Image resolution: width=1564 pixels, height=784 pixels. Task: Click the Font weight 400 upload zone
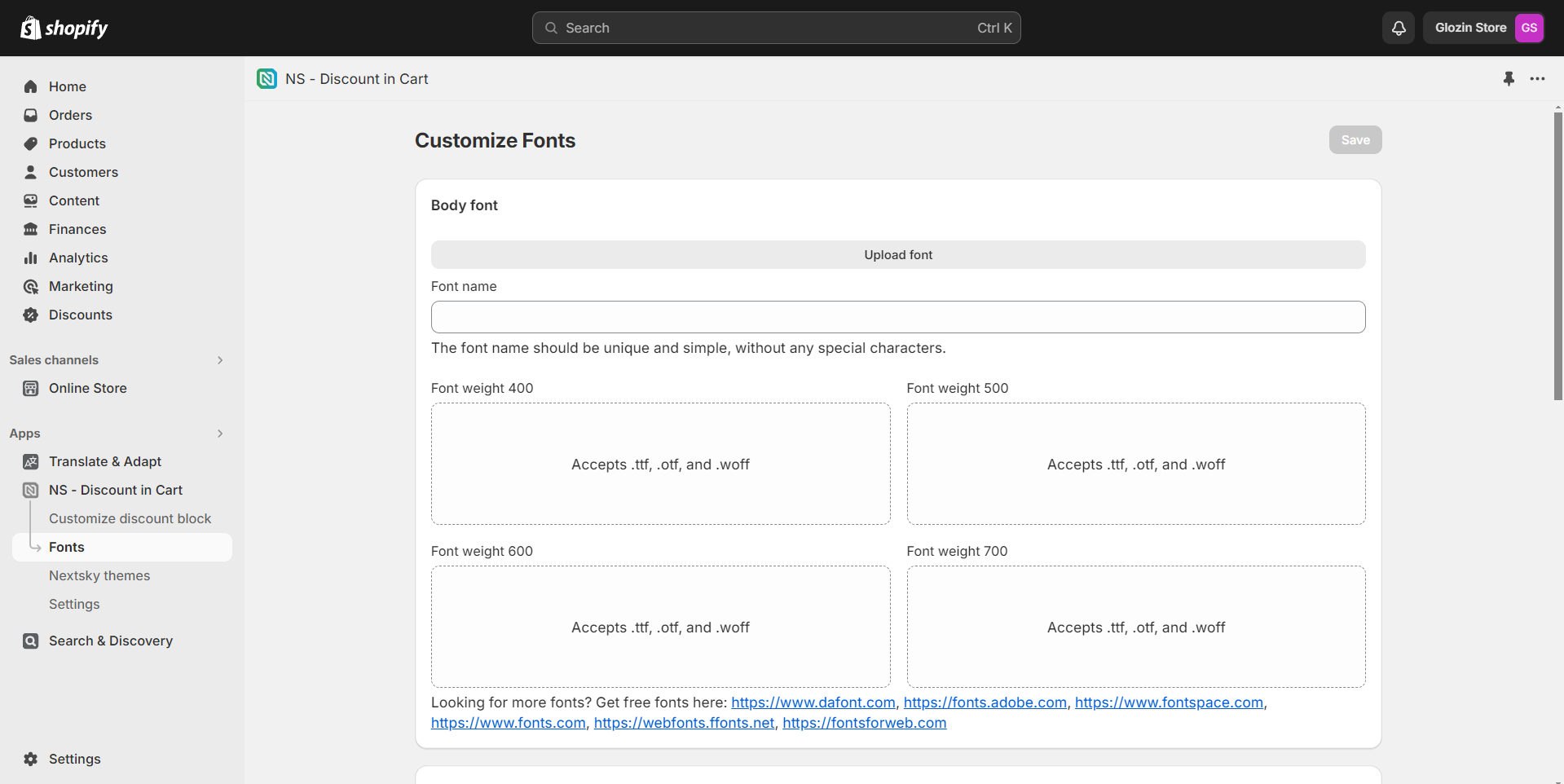(660, 464)
